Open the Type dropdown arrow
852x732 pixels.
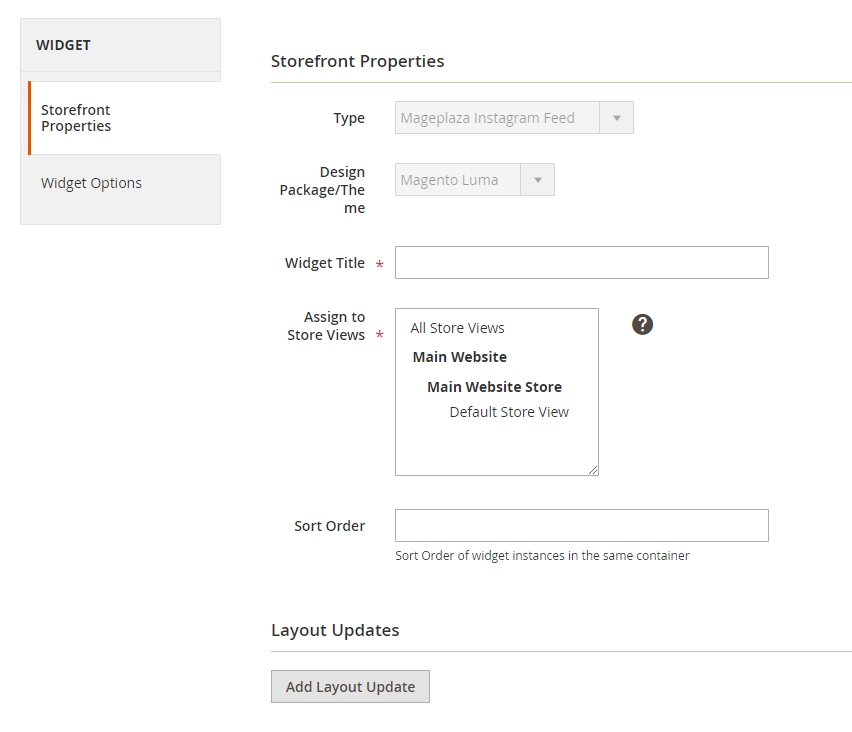[x=617, y=118]
